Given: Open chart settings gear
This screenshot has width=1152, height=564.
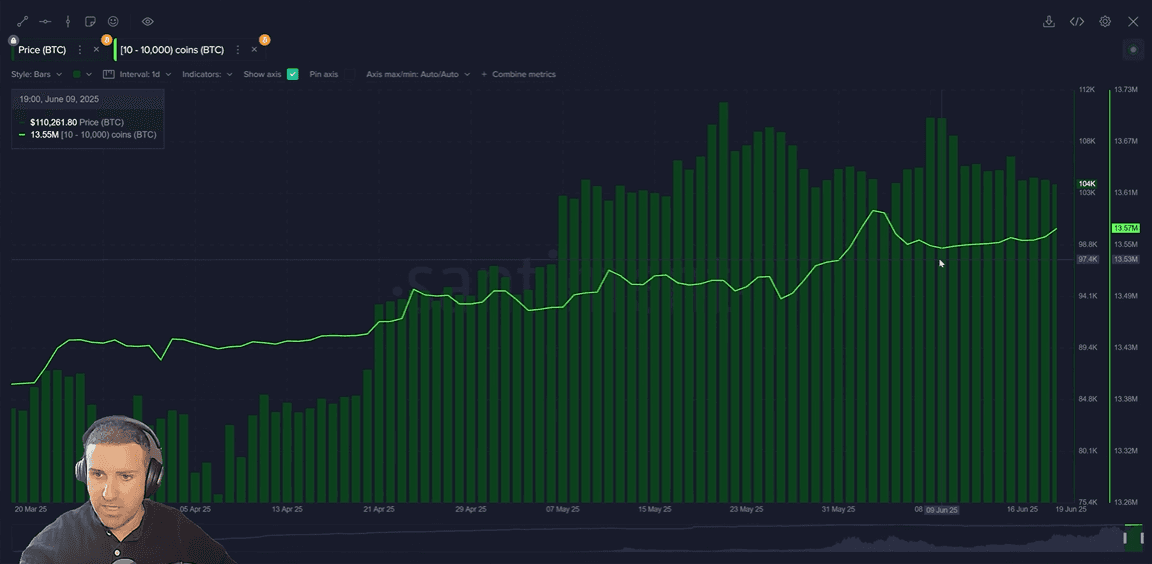Looking at the screenshot, I should click(x=1105, y=21).
